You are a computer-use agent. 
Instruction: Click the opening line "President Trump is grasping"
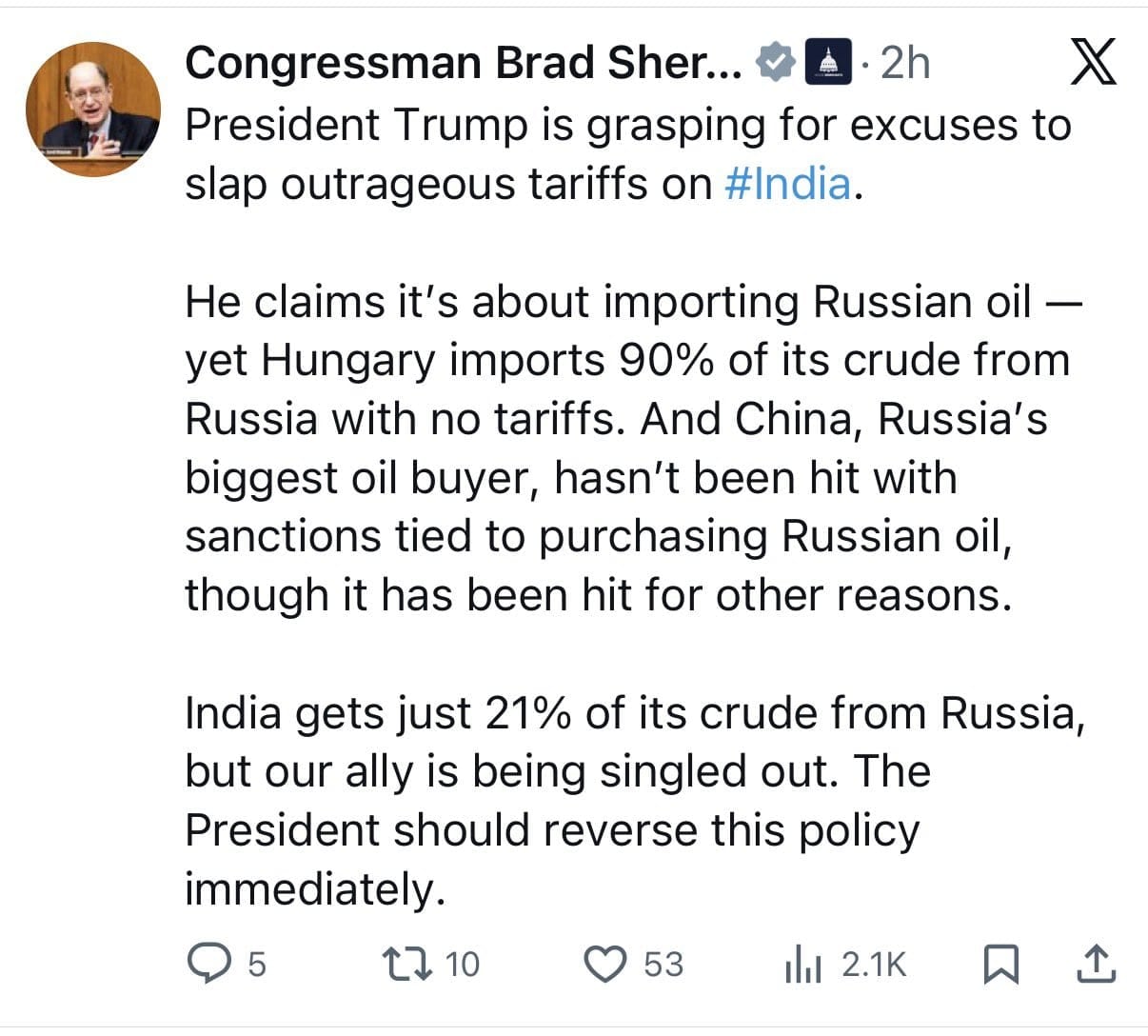pos(628,126)
